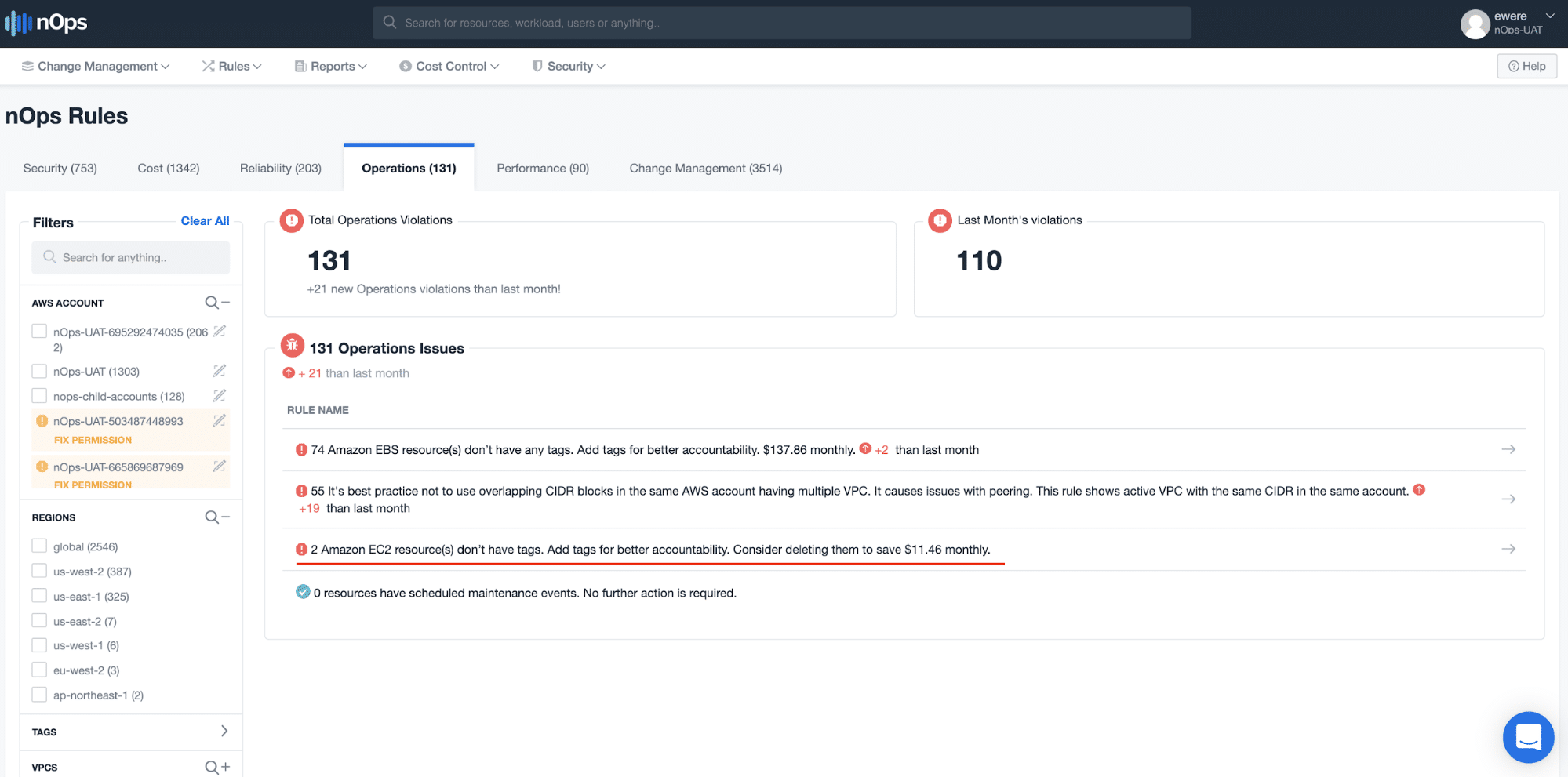
Task: Check the global (2546) region checkbox
Action: click(39, 546)
